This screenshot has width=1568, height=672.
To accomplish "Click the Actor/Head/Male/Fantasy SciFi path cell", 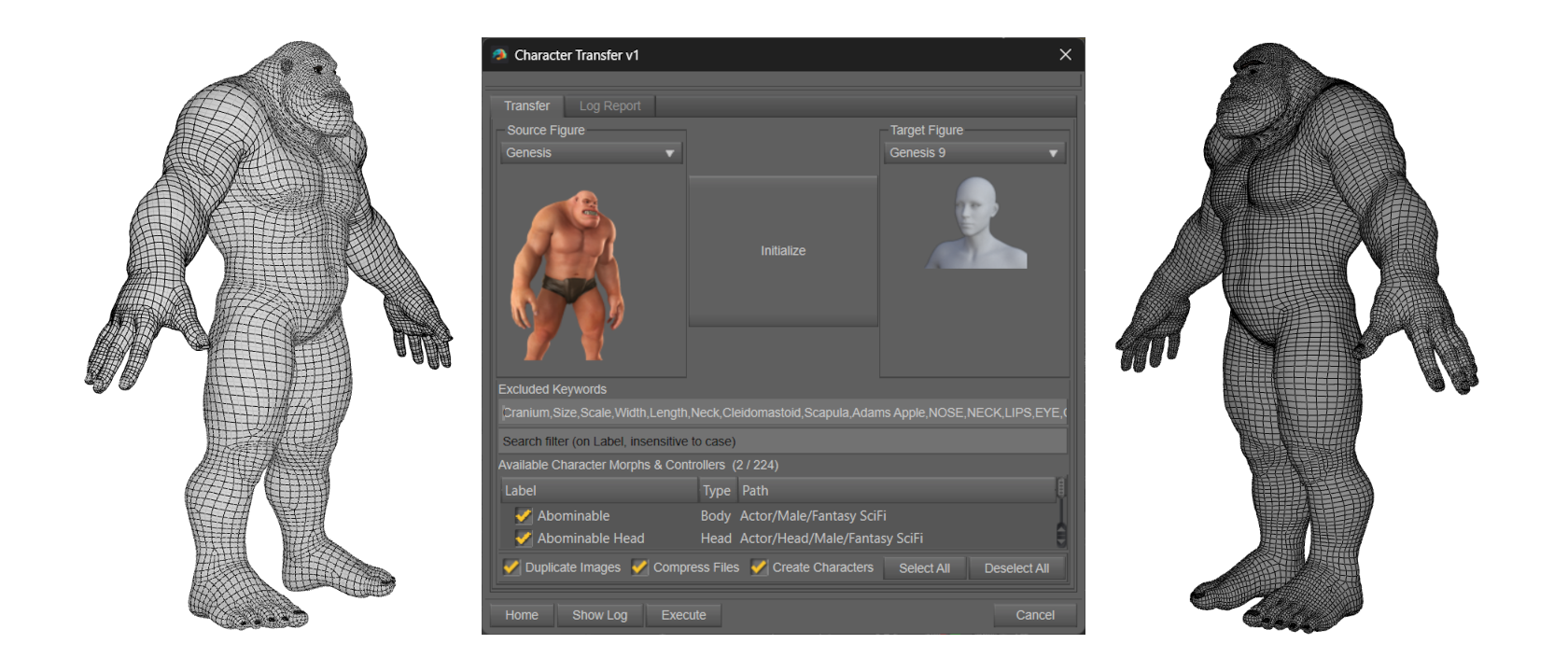I will click(x=832, y=539).
